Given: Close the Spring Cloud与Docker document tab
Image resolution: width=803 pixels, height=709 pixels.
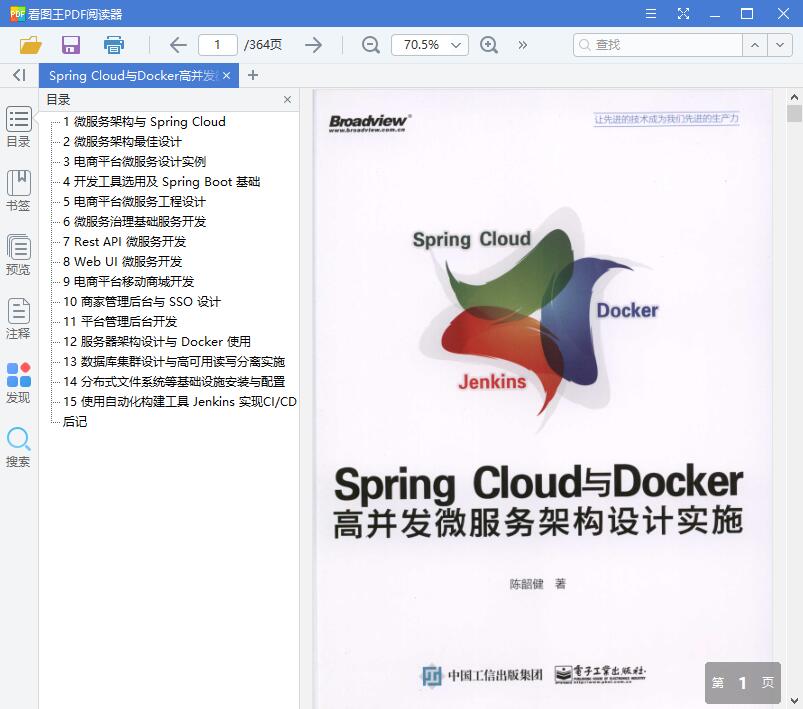Looking at the screenshot, I should click(227, 76).
